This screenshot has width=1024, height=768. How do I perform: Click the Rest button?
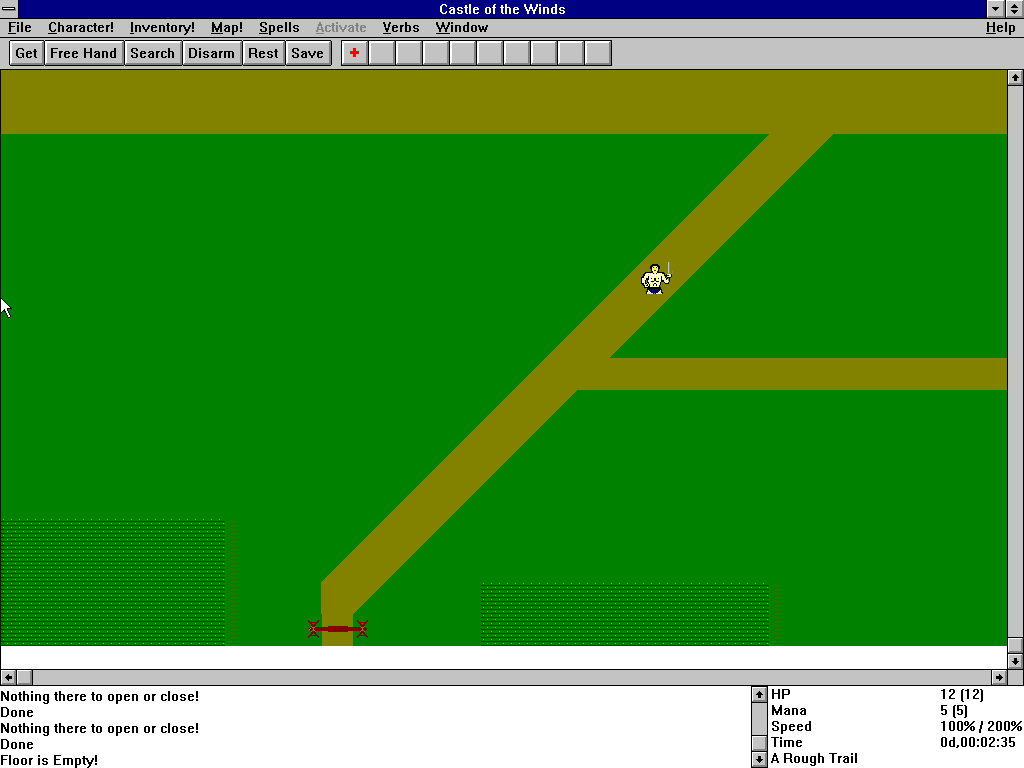tap(263, 53)
